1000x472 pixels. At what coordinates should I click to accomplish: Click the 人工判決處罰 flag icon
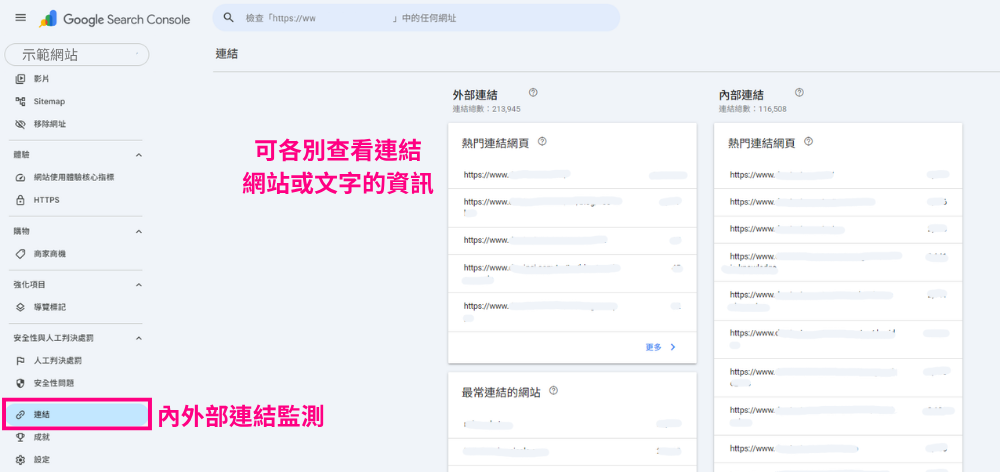pyautogui.click(x=20, y=360)
